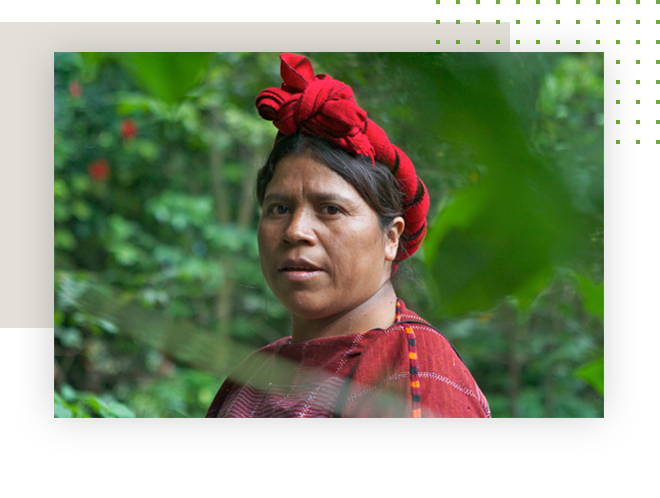This screenshot has height=498, width=660.
Task: Click the white stitching on the blouse
Action: [x=438, y=381]
